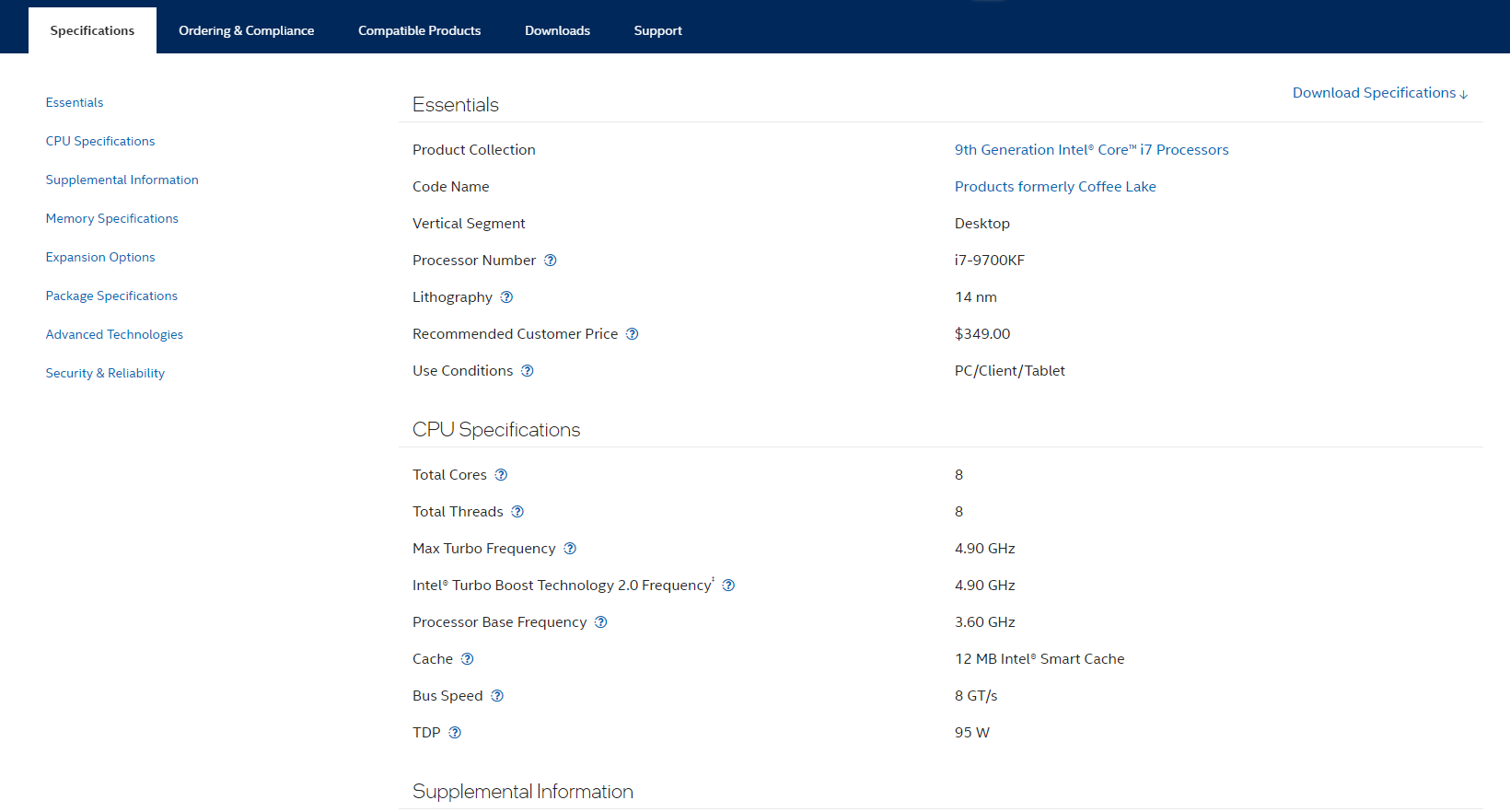Screen dimensions: 1510x812
Task: Open help icon next to Processor Number
Action: point(551,261)
